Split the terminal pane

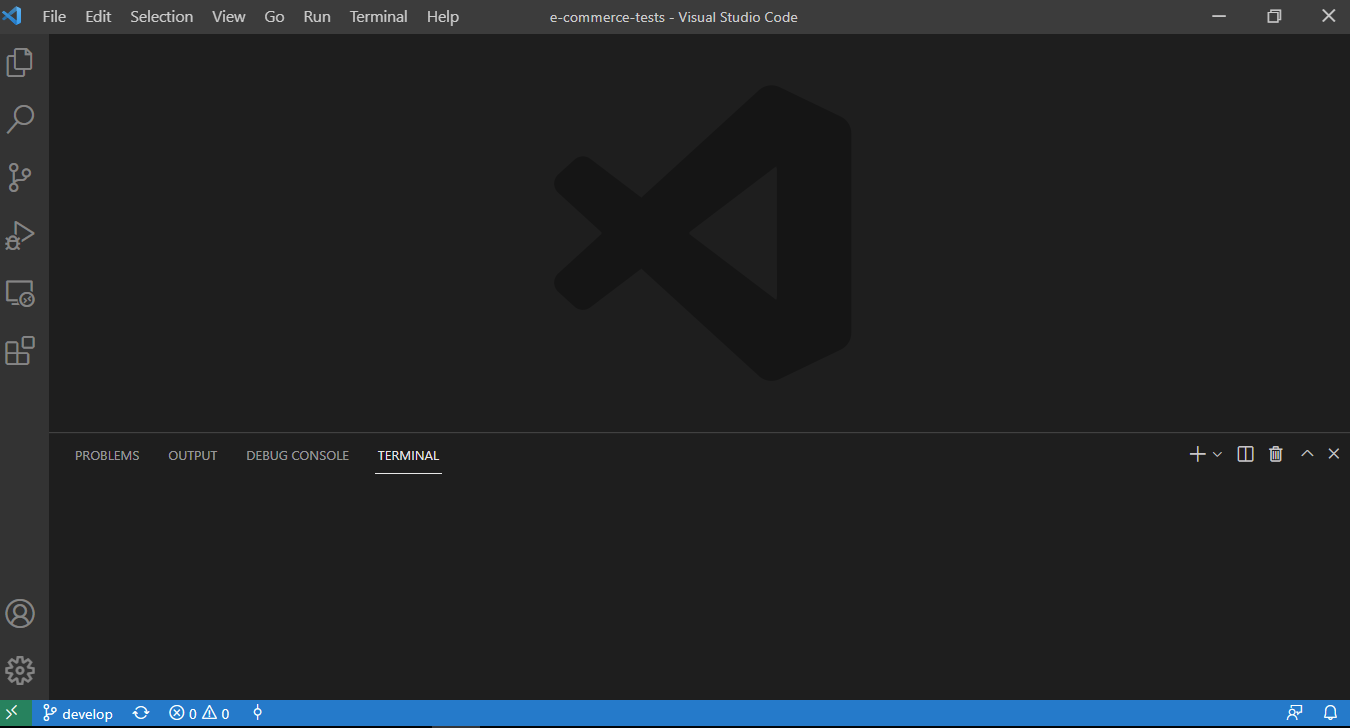pyautogui.click(x=1245, y=454)
